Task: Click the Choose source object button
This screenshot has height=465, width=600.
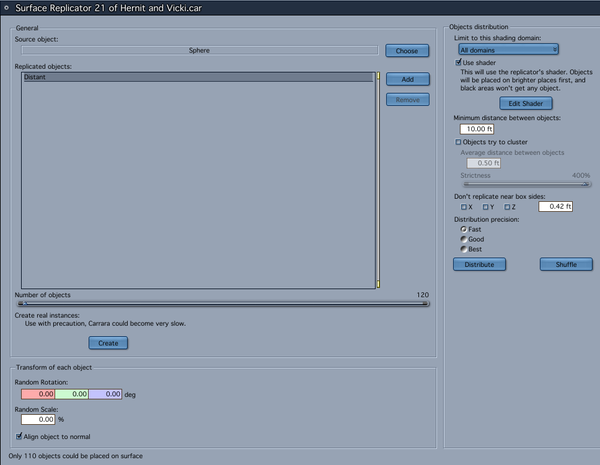Action: (x=407, y=51)
